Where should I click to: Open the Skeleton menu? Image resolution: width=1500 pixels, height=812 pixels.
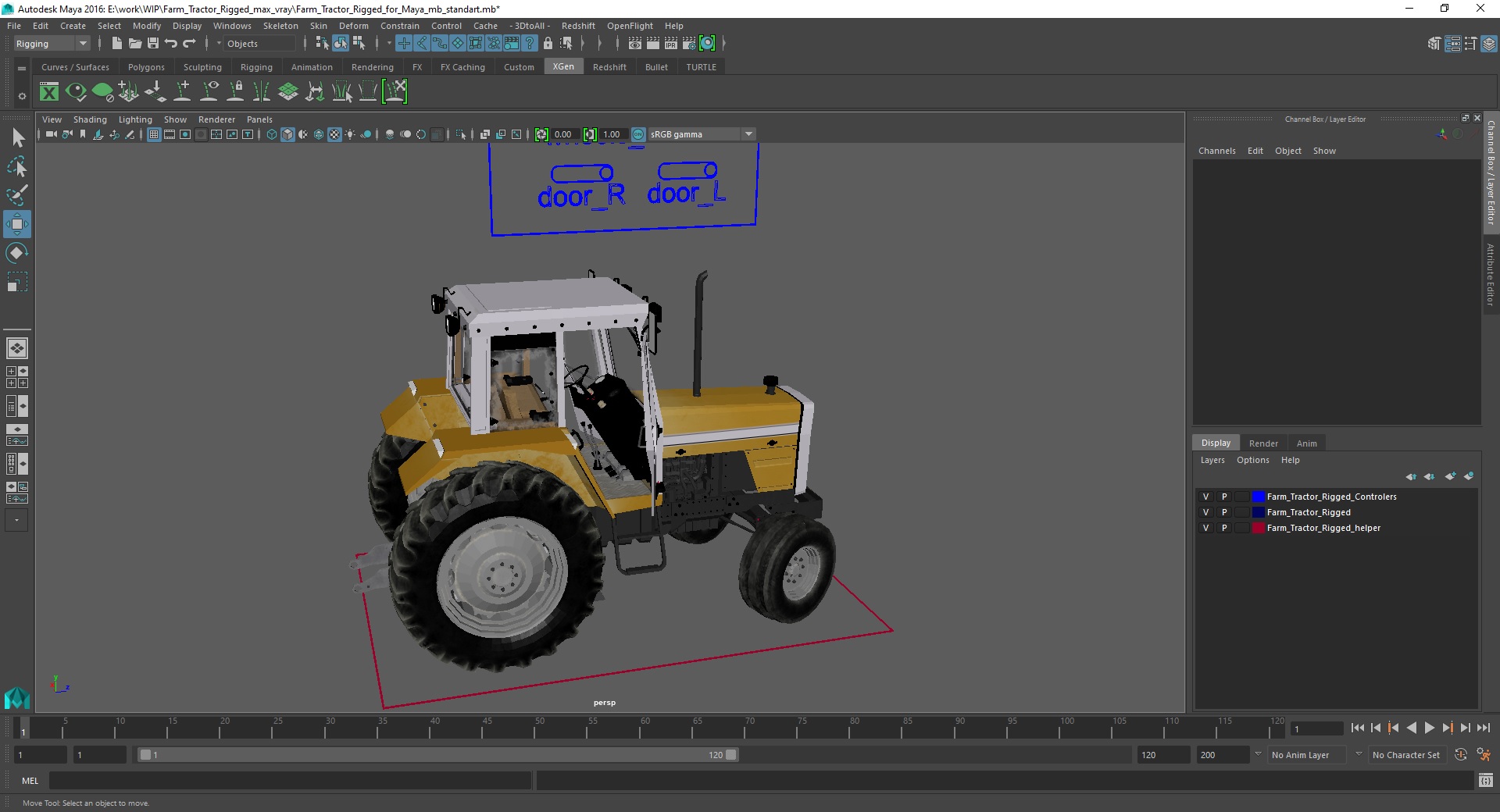(x=280, y=26)
